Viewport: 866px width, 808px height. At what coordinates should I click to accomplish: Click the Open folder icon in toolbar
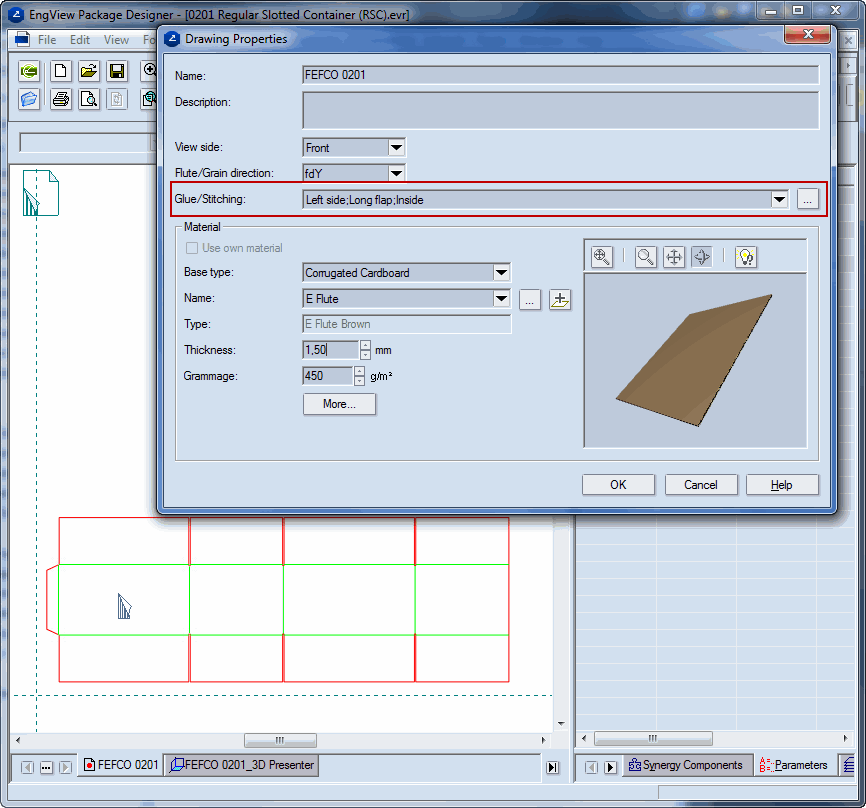click(x=89, y=71)
